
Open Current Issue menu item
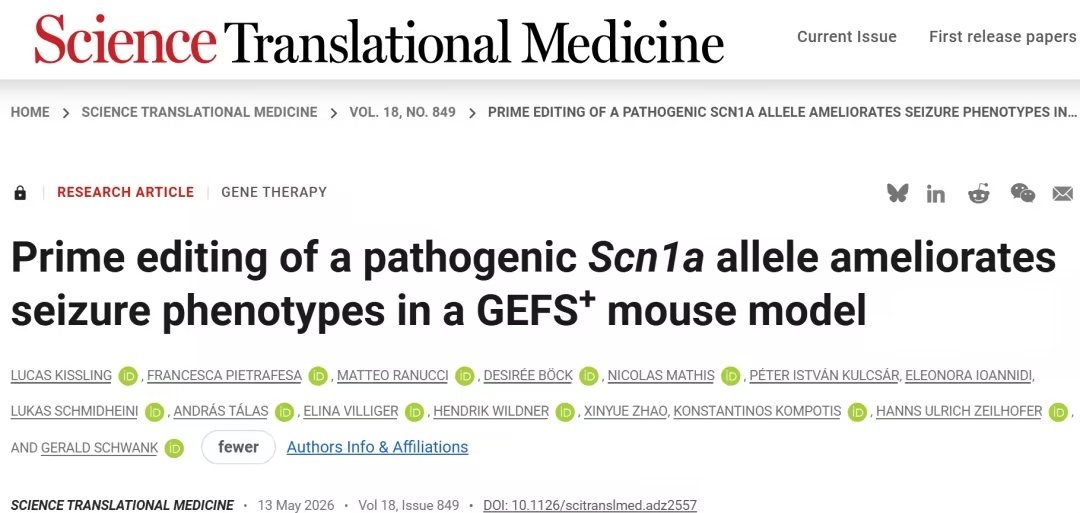click(847, 36)
